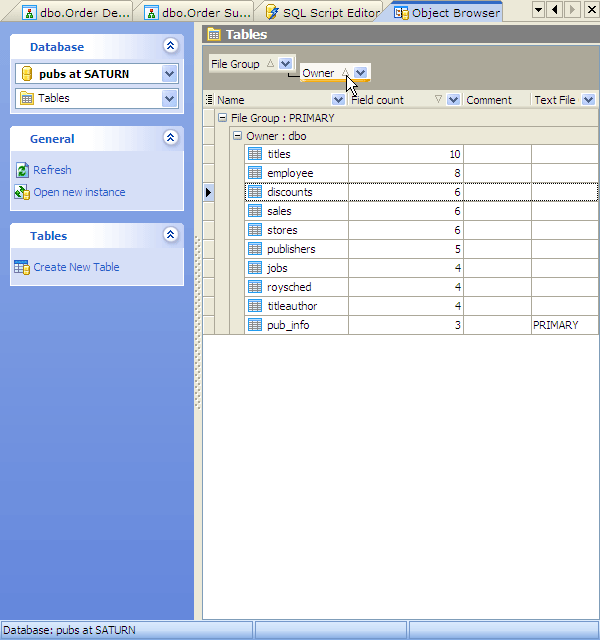
Task: Open the tab list dropdown arrow
Action: (538, 10)
